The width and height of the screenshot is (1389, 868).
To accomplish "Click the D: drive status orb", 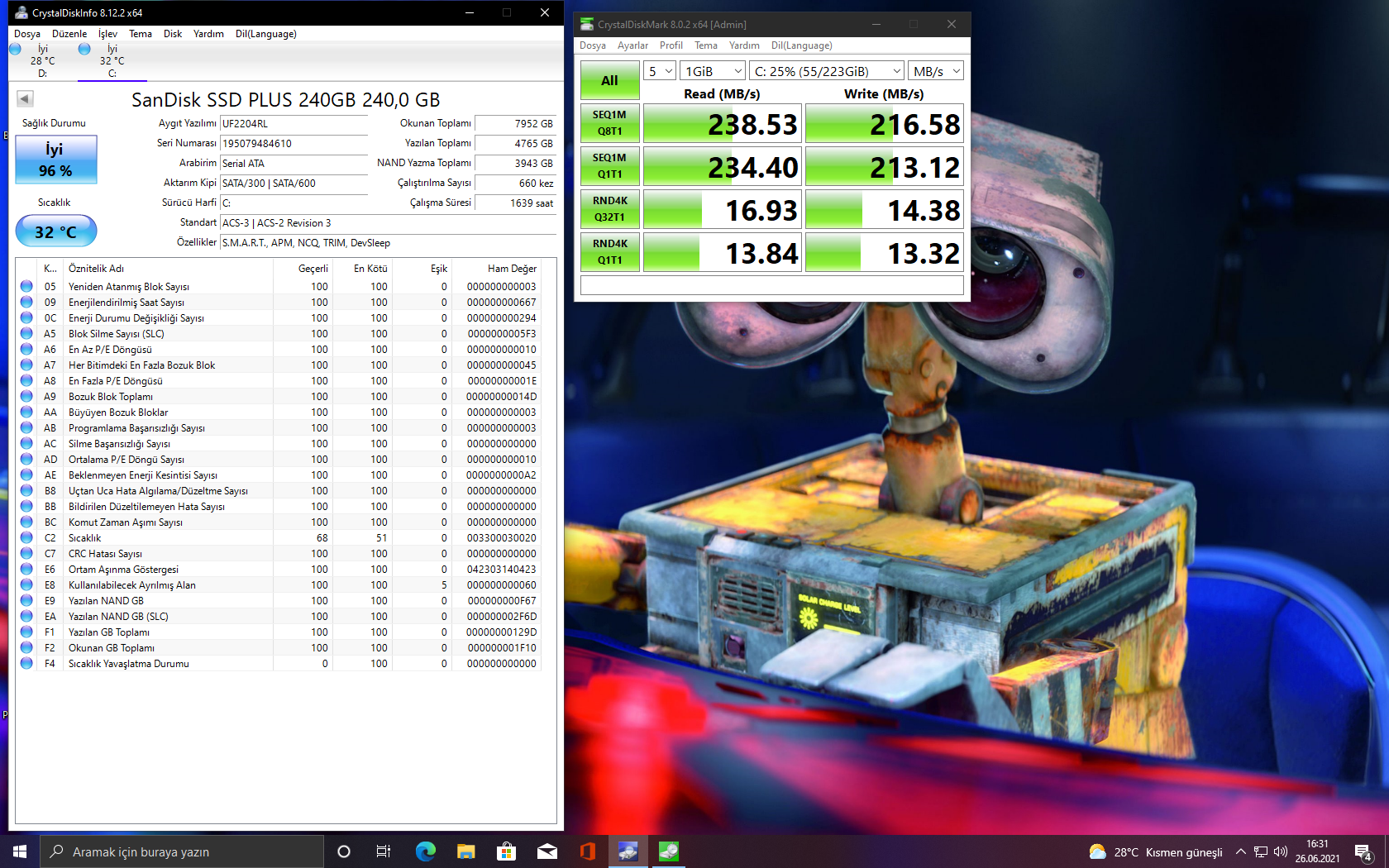I will (x=15, y=49).
